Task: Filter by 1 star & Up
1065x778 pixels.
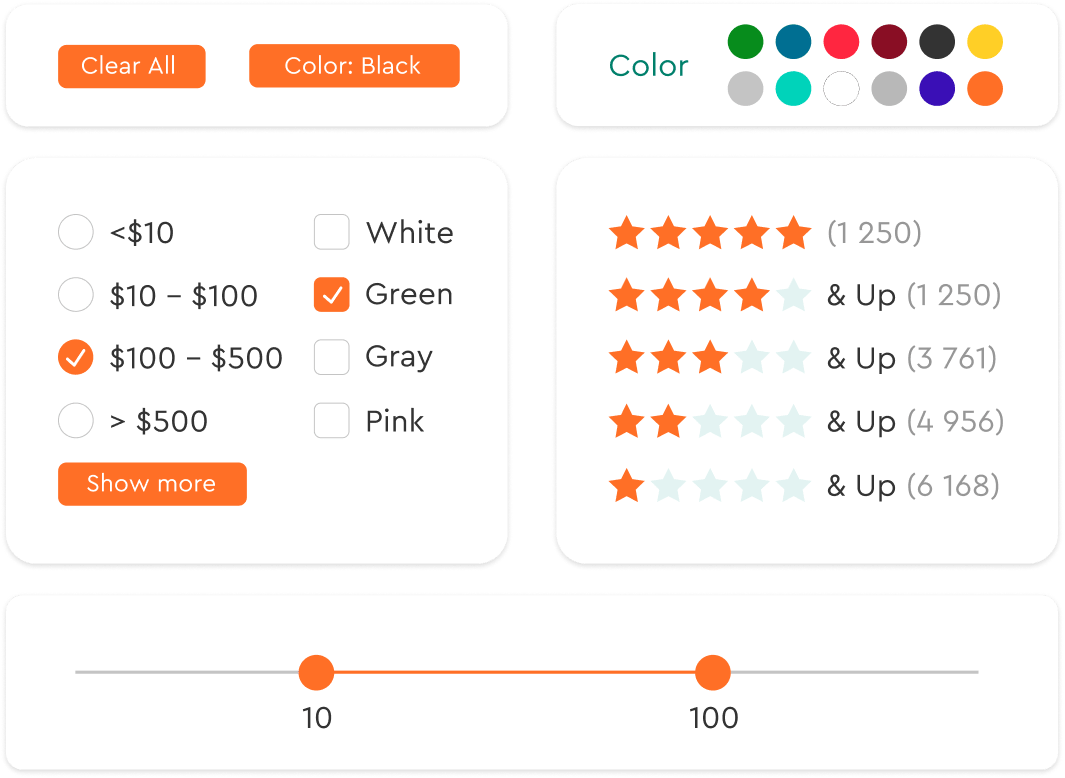Action: tap(710, 486)
